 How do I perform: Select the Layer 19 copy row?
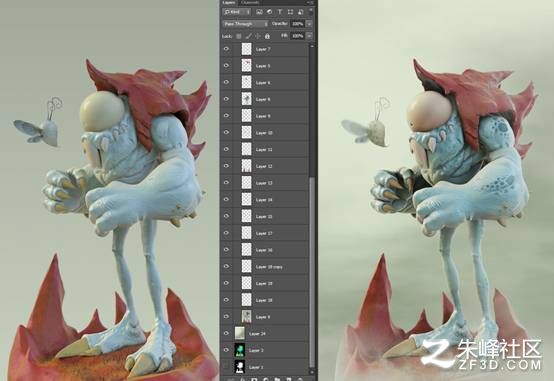click(x=264, y=266)
